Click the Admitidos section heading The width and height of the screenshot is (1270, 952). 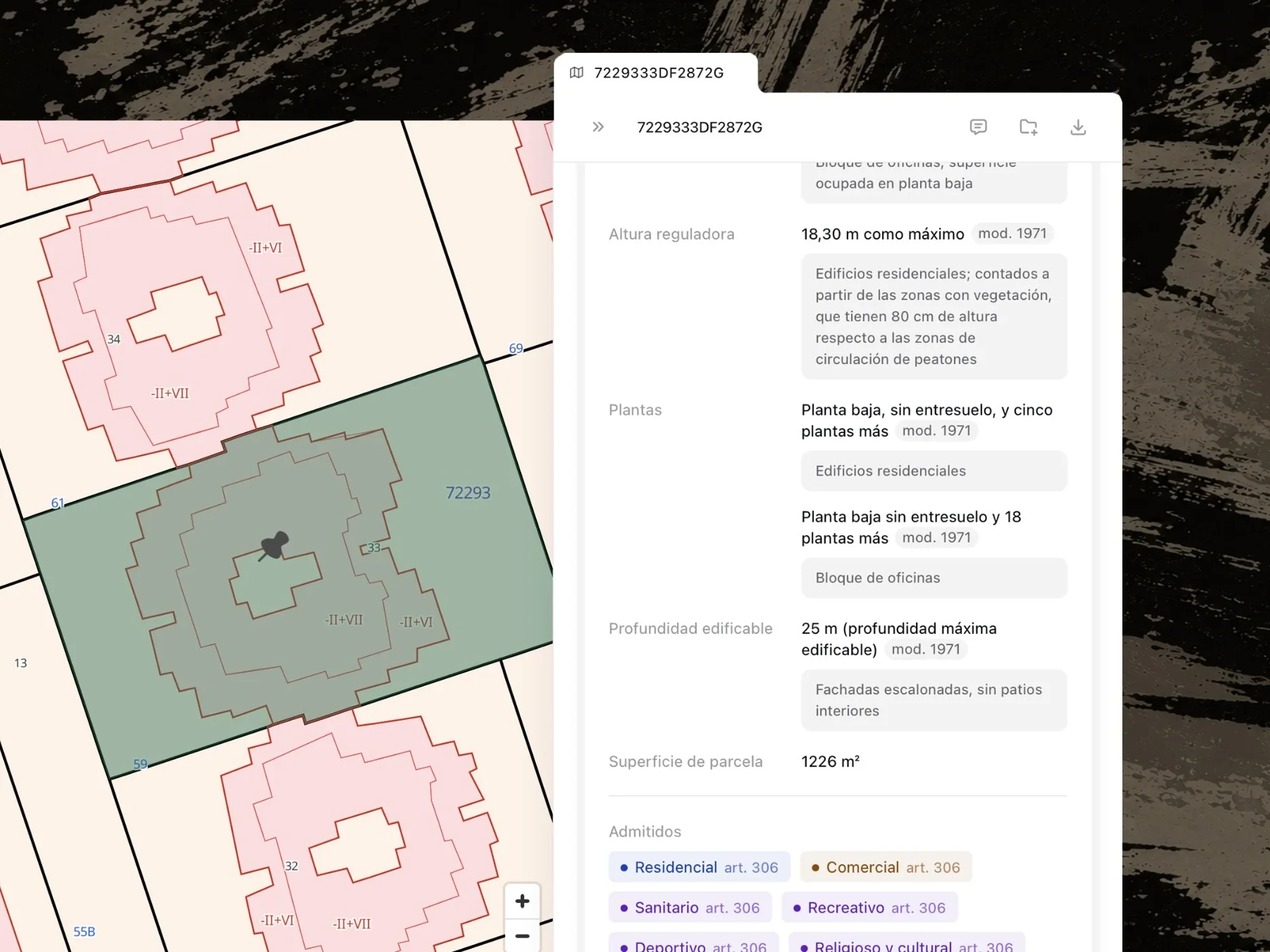(644, 832)
